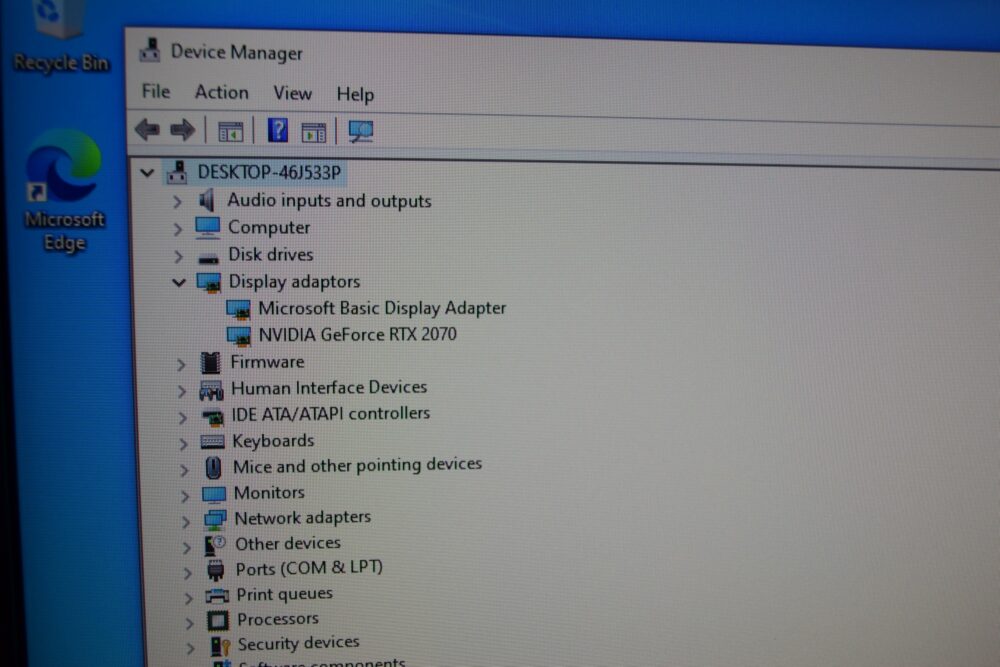Expand the Ports (COM & LPT) category
The height and width of the screenshot is (667, 1000).
tap(188, 573)
